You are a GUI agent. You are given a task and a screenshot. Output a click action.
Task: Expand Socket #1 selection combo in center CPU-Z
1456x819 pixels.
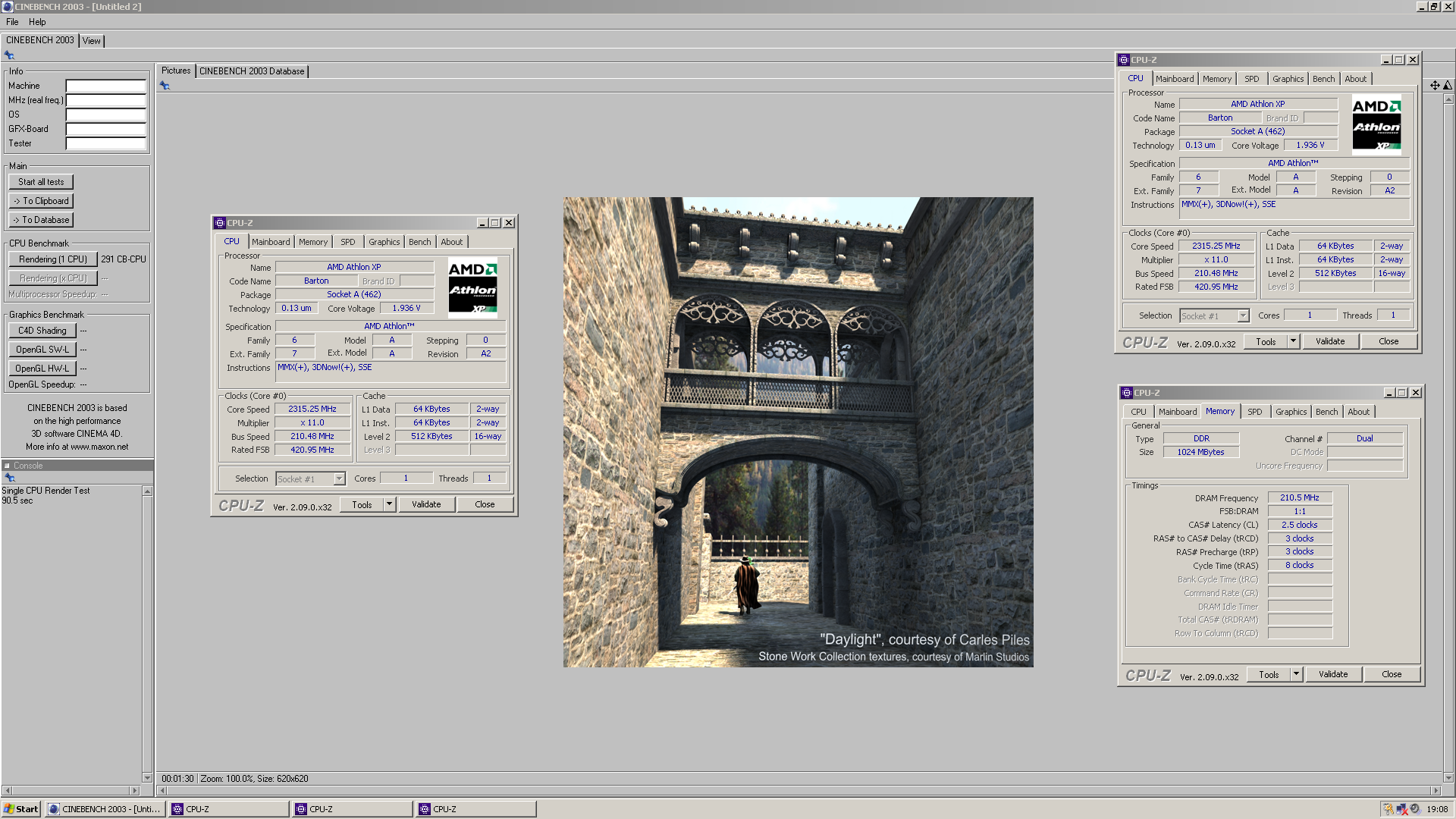pos(339,479)
